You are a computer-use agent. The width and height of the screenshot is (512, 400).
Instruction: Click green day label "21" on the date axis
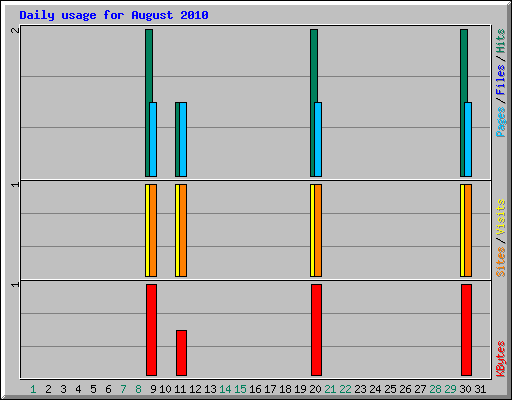coord(330,389)
